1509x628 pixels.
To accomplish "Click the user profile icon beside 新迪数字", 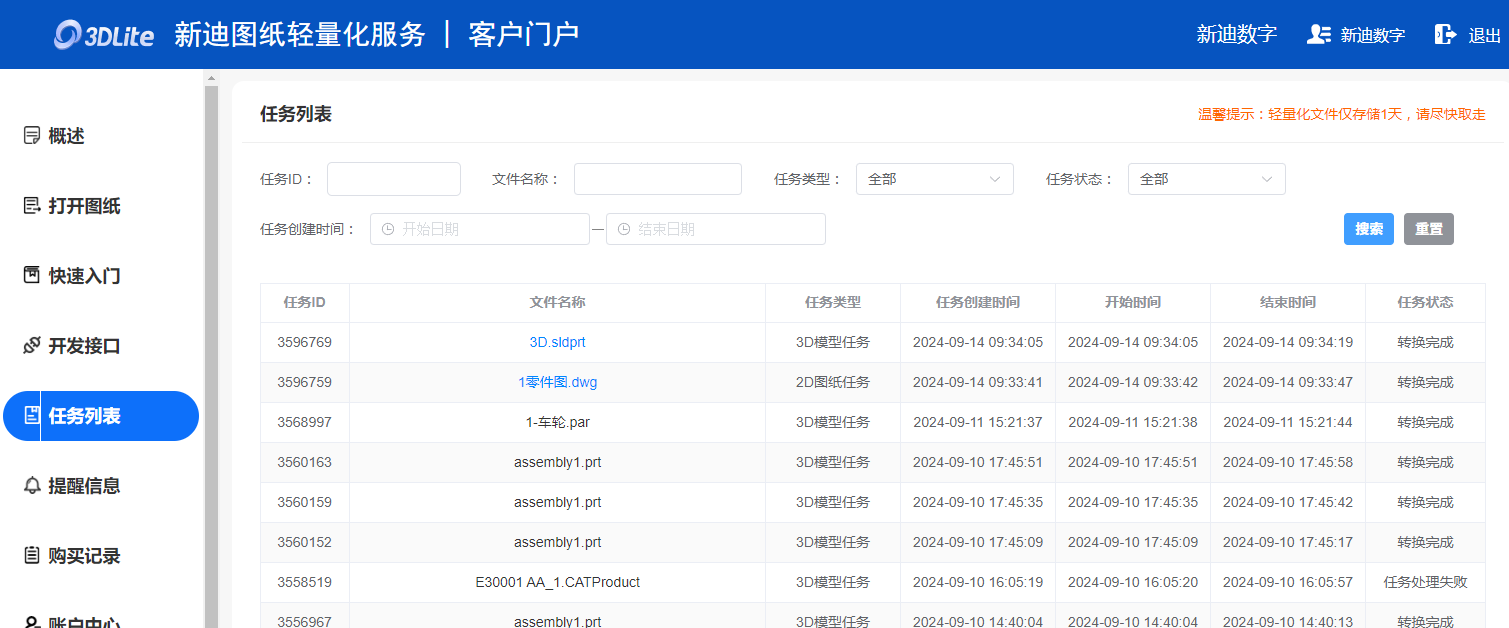I will pyautogui.click(x=1318, y=35).
